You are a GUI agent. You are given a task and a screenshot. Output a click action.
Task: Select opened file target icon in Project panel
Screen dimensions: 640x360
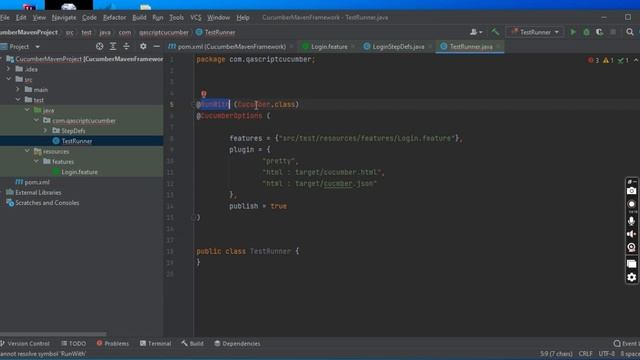tap(100, 47)
